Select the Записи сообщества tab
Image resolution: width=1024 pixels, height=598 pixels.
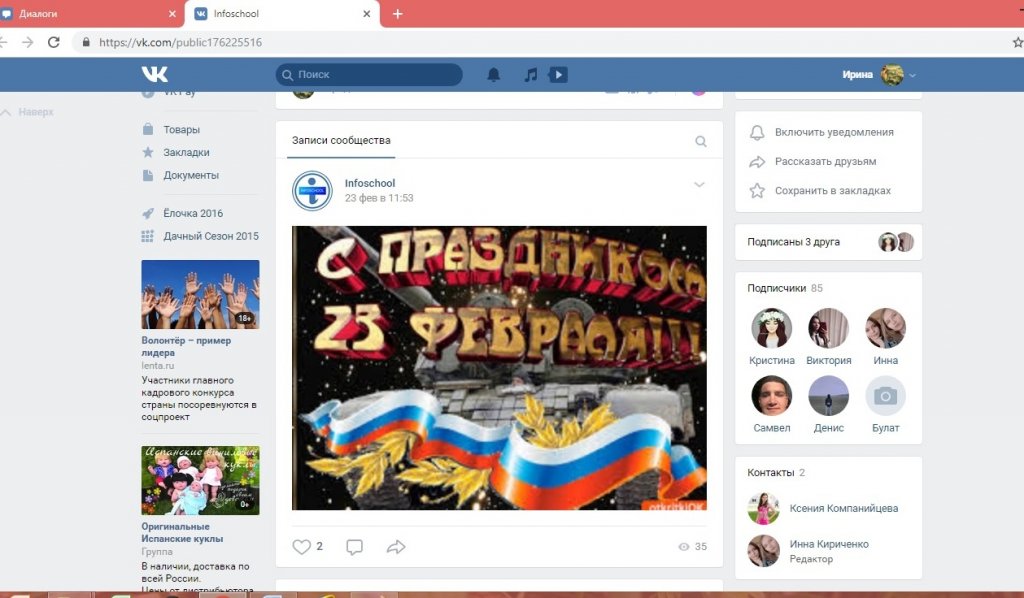pyautogui.click(x=341, y=141)
